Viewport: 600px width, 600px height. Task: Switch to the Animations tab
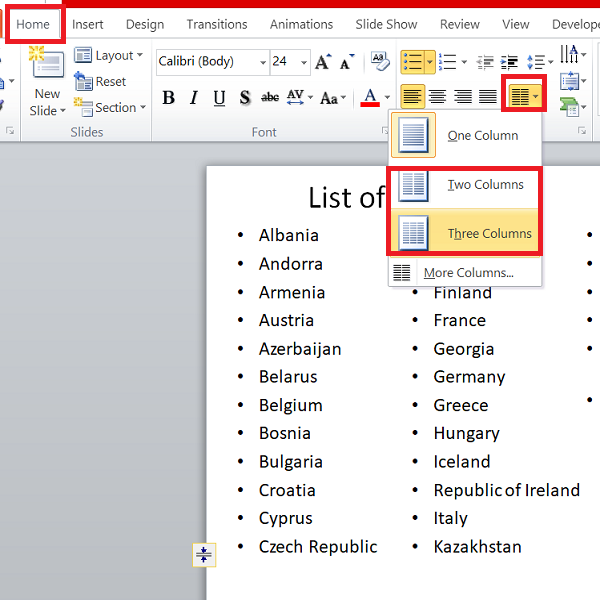[x=302, y=24]
